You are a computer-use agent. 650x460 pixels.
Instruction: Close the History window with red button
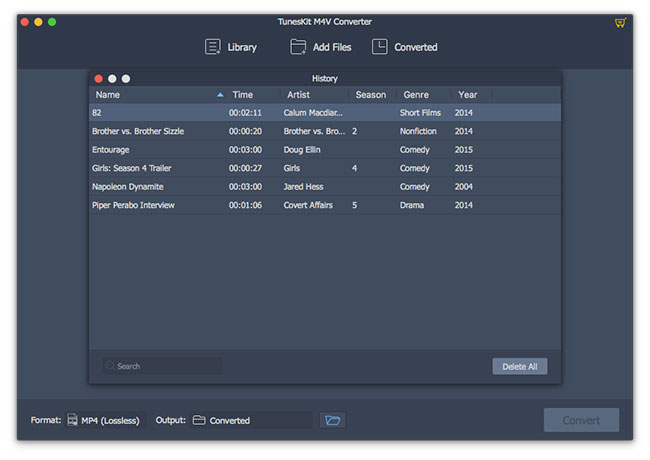click(x=99, y=79)
